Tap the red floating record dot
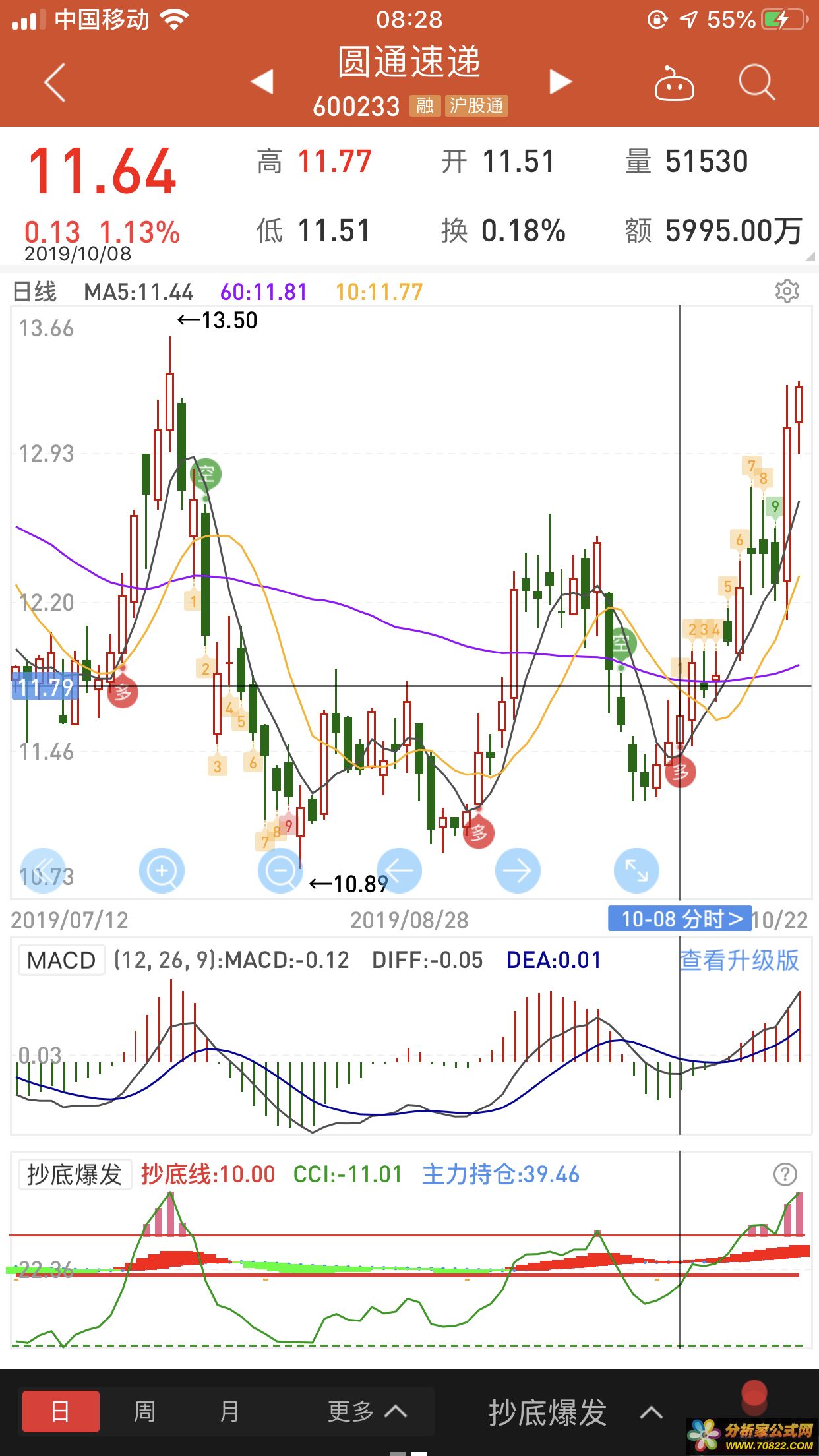The height and width of the screenshot is (1456, 819). pos(754,1393)
